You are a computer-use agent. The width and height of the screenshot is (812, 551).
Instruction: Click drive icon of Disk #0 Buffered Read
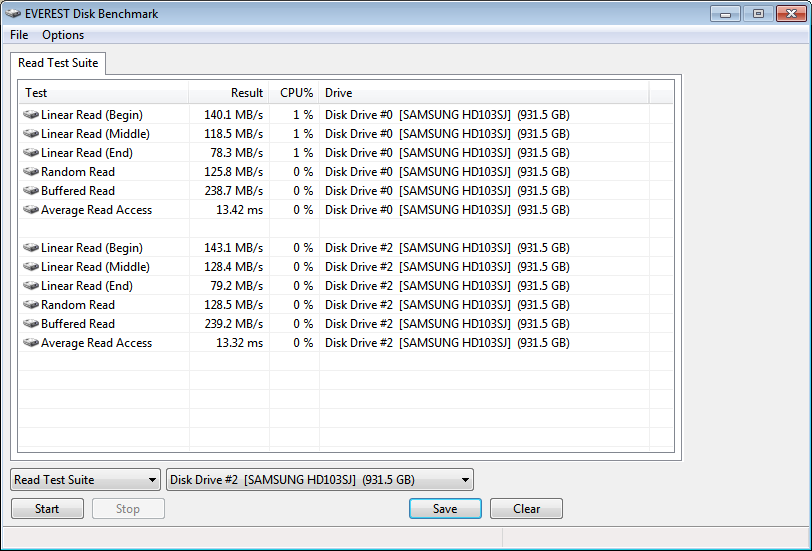[x=31, y=191]
